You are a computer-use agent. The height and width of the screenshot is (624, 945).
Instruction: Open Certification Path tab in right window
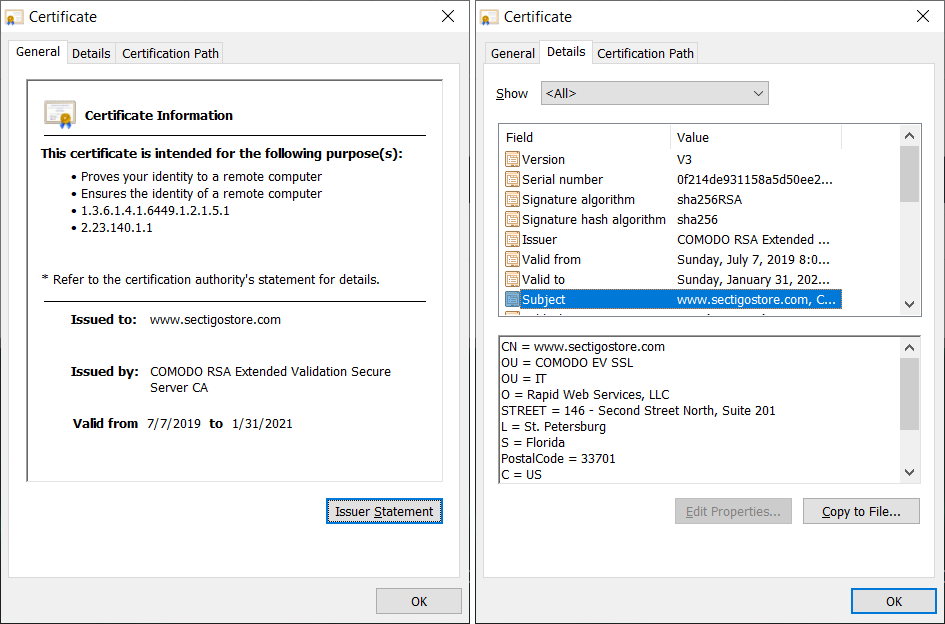pos(645,53)
